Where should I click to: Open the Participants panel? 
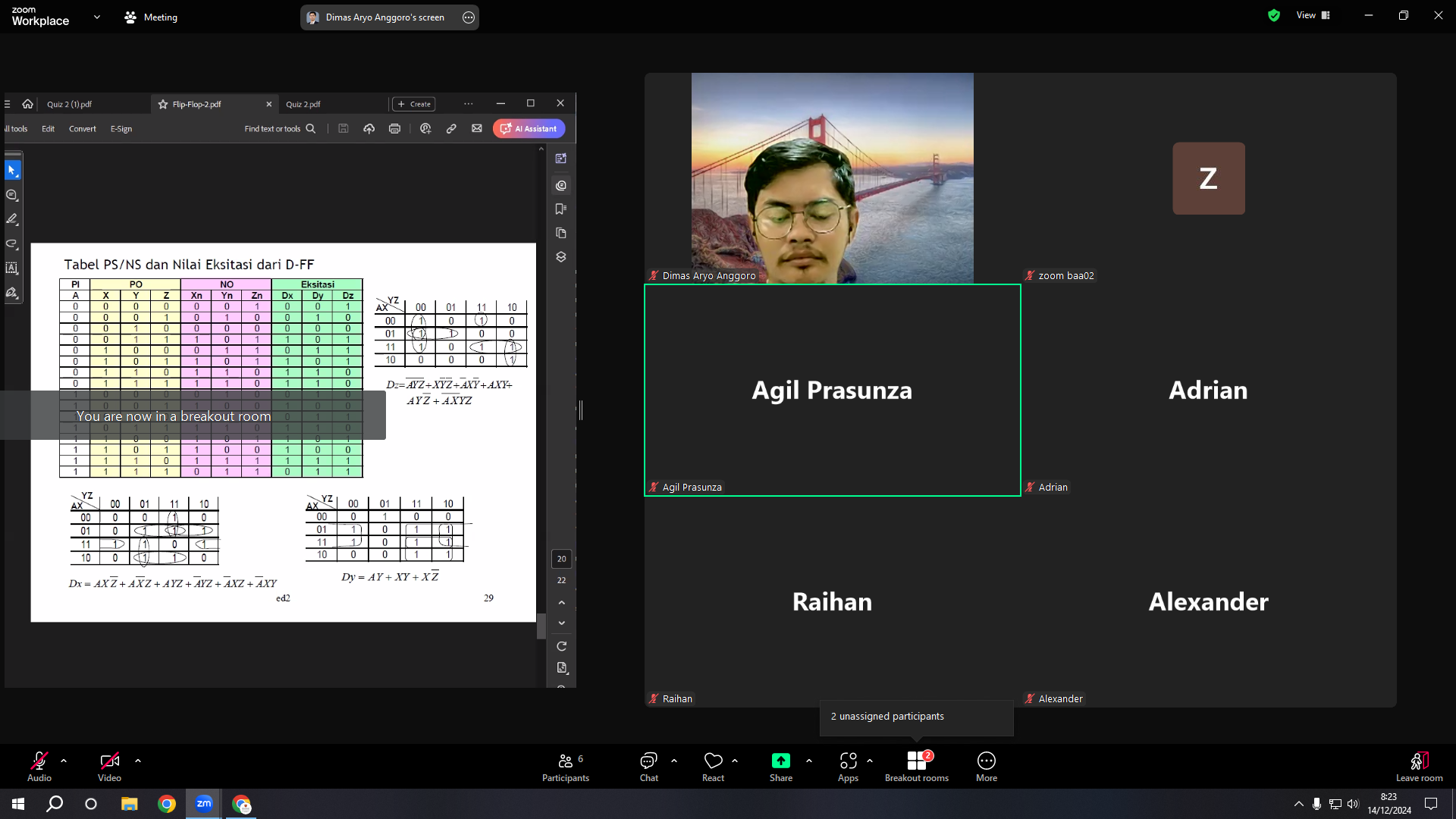566,767
